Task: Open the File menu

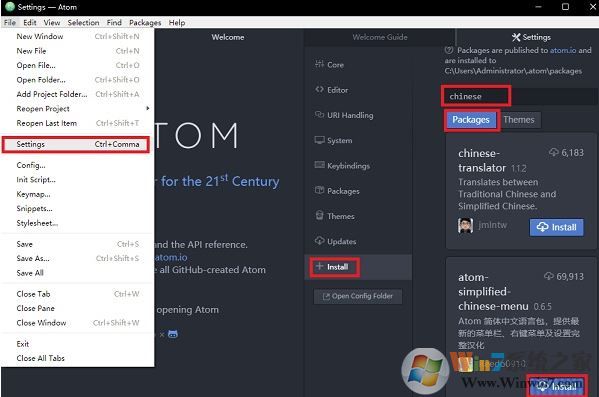Action: 10,23
